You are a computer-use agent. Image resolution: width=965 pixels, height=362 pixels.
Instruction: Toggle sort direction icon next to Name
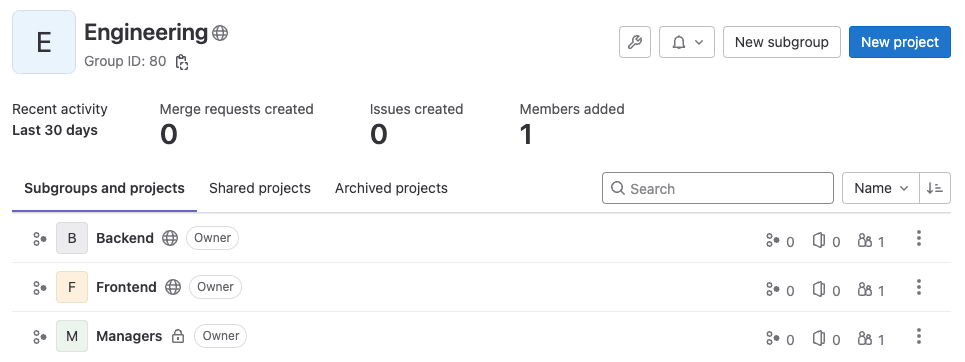(x=935, y=188)
